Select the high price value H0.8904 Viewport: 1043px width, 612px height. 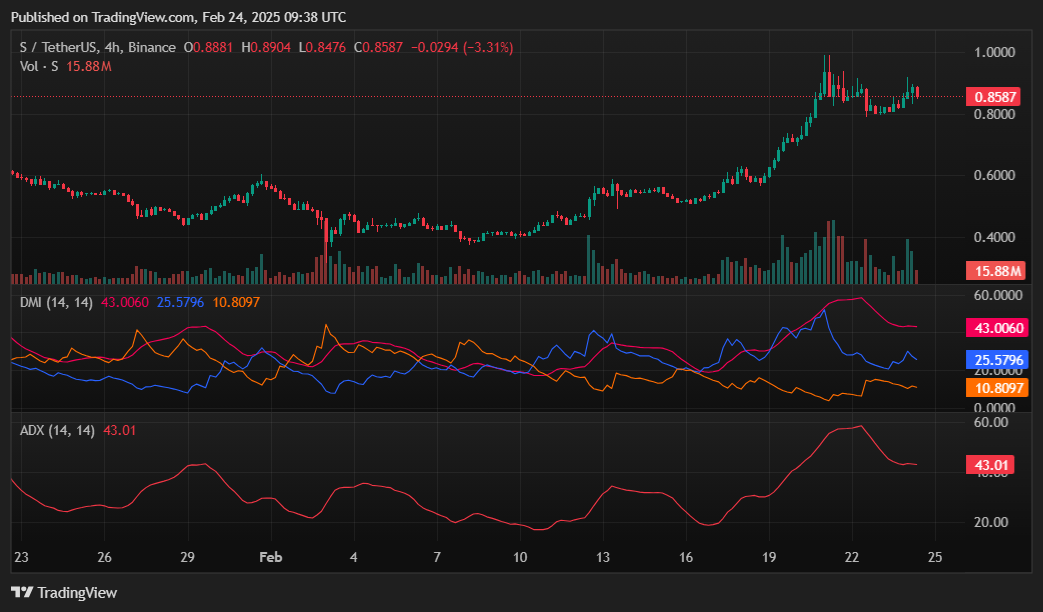coord(267,47)
